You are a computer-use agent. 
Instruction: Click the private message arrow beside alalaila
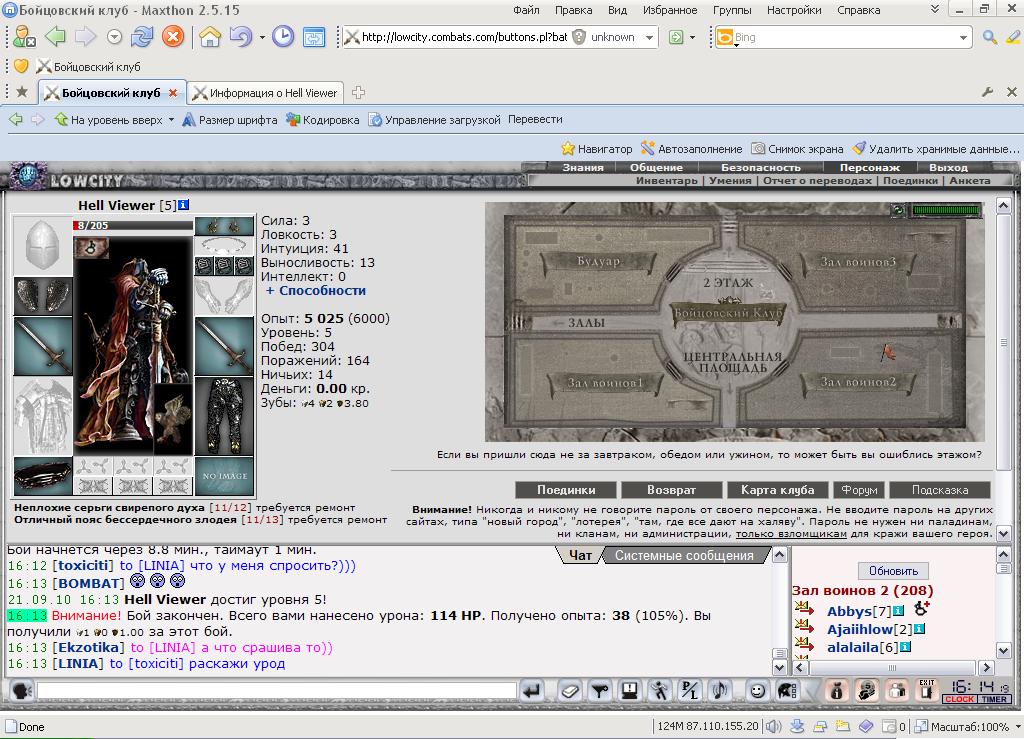[804, 645]
